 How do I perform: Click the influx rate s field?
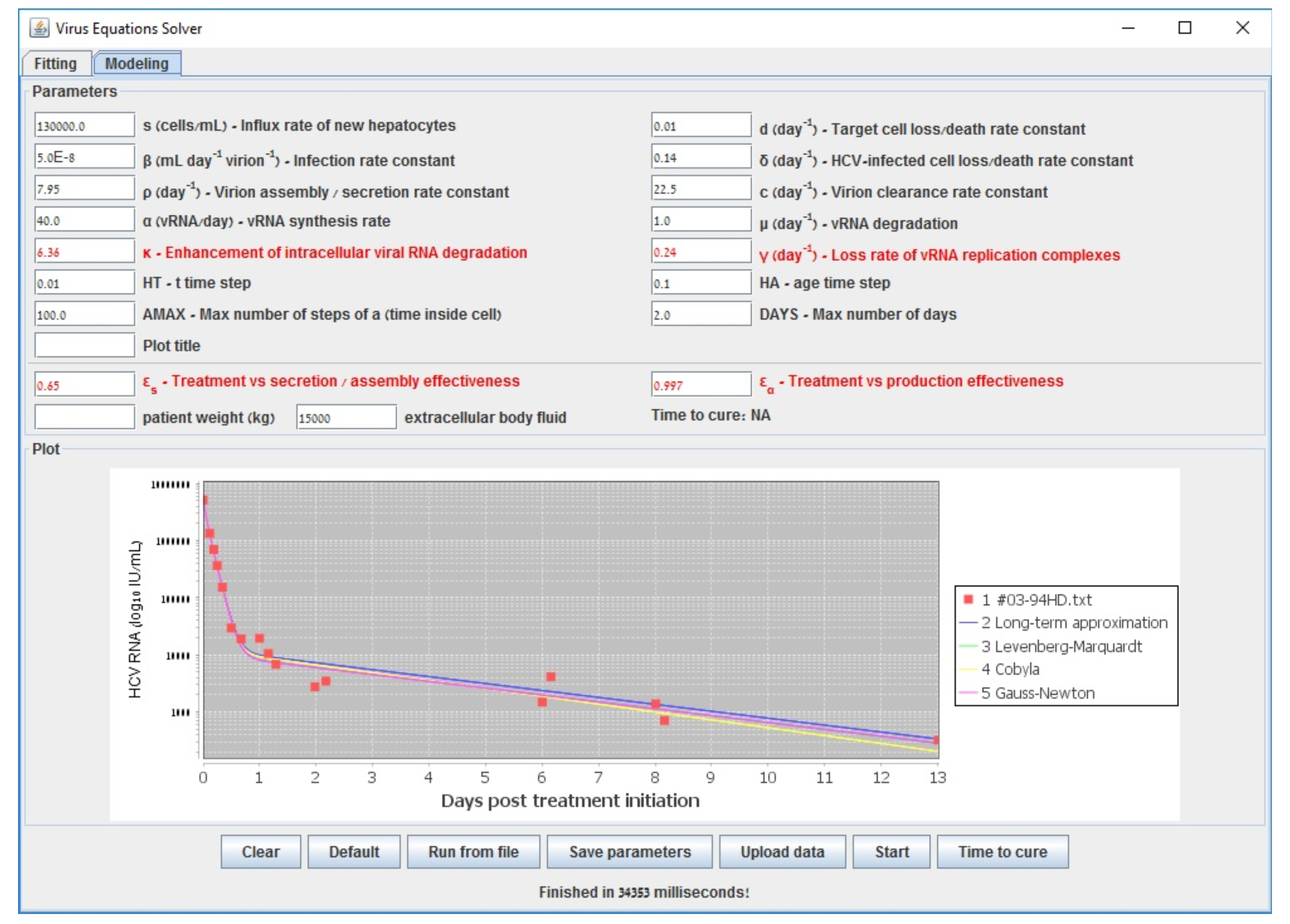click(x=84, y=125)
